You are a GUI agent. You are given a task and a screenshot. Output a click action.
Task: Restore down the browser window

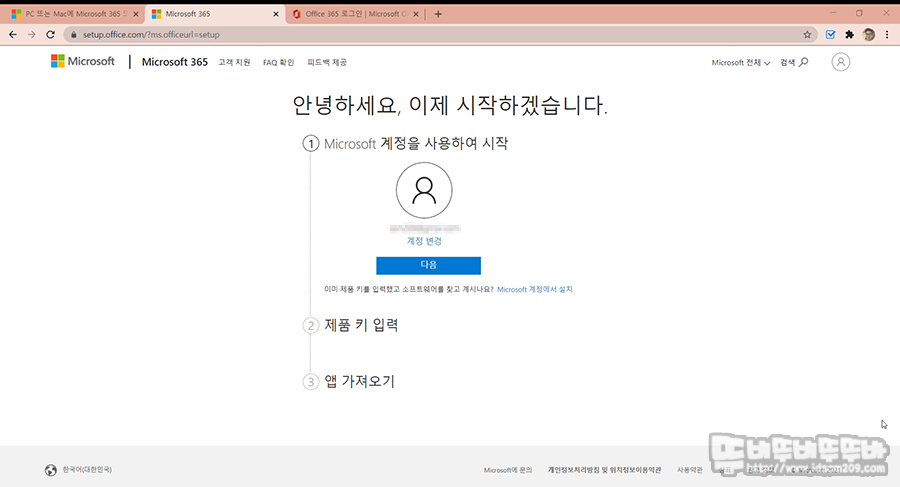[859, 13]
